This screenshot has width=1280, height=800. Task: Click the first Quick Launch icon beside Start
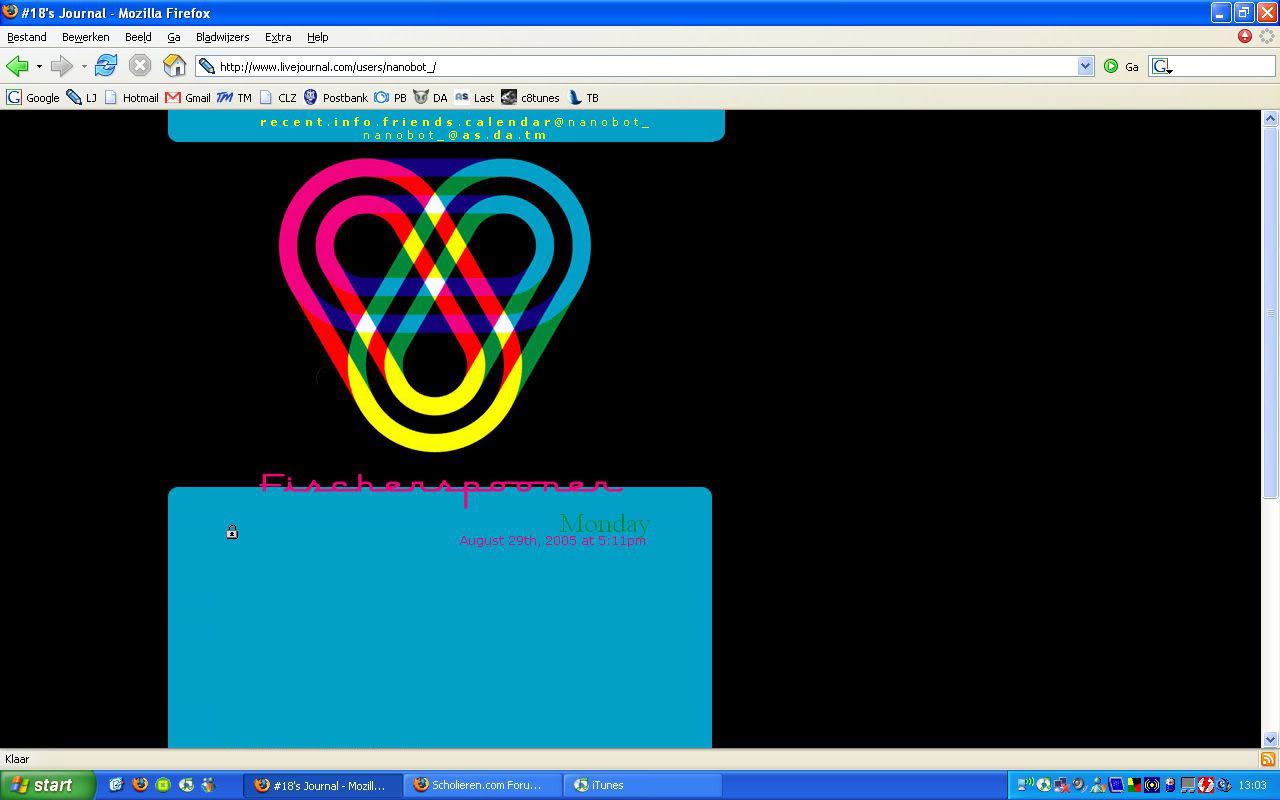click(116, 785)
